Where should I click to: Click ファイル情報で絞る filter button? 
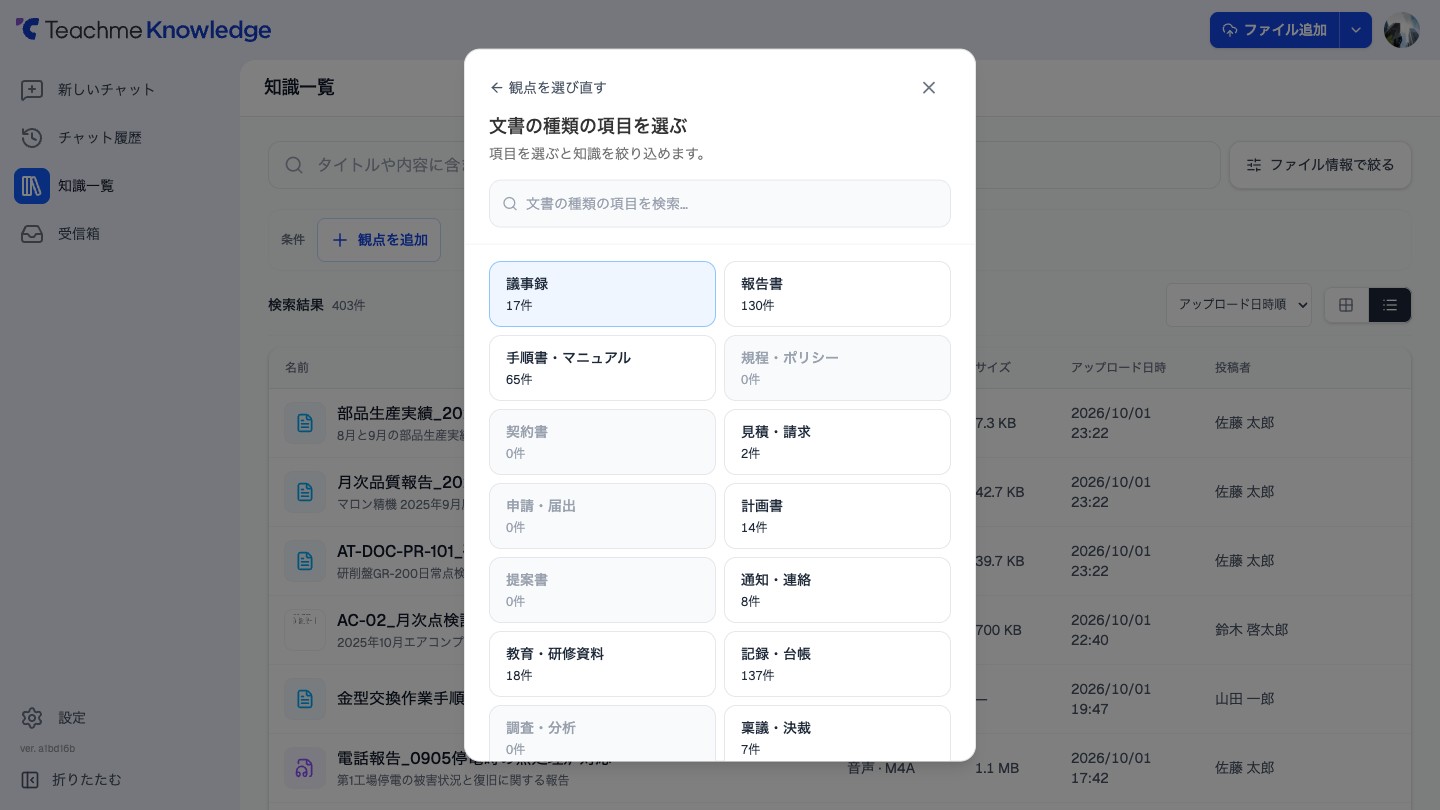[x=1320, y=165]
